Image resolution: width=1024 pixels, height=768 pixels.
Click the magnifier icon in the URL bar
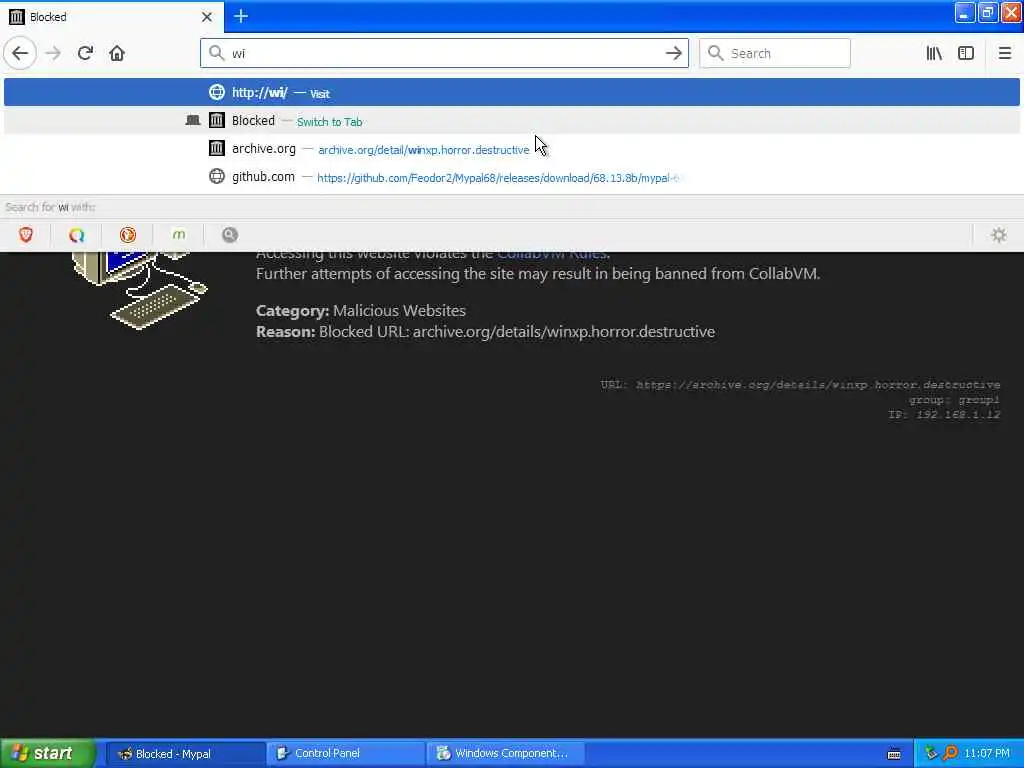click(216, 53)
